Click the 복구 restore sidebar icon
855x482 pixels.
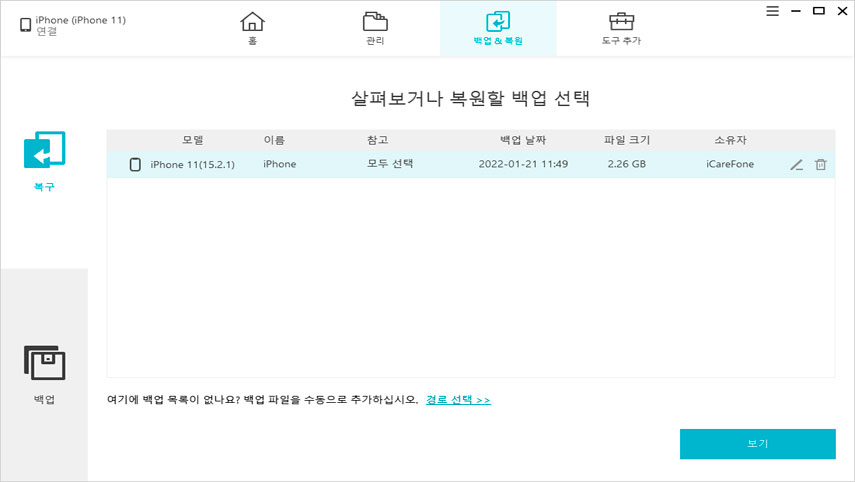coord(44,152)
